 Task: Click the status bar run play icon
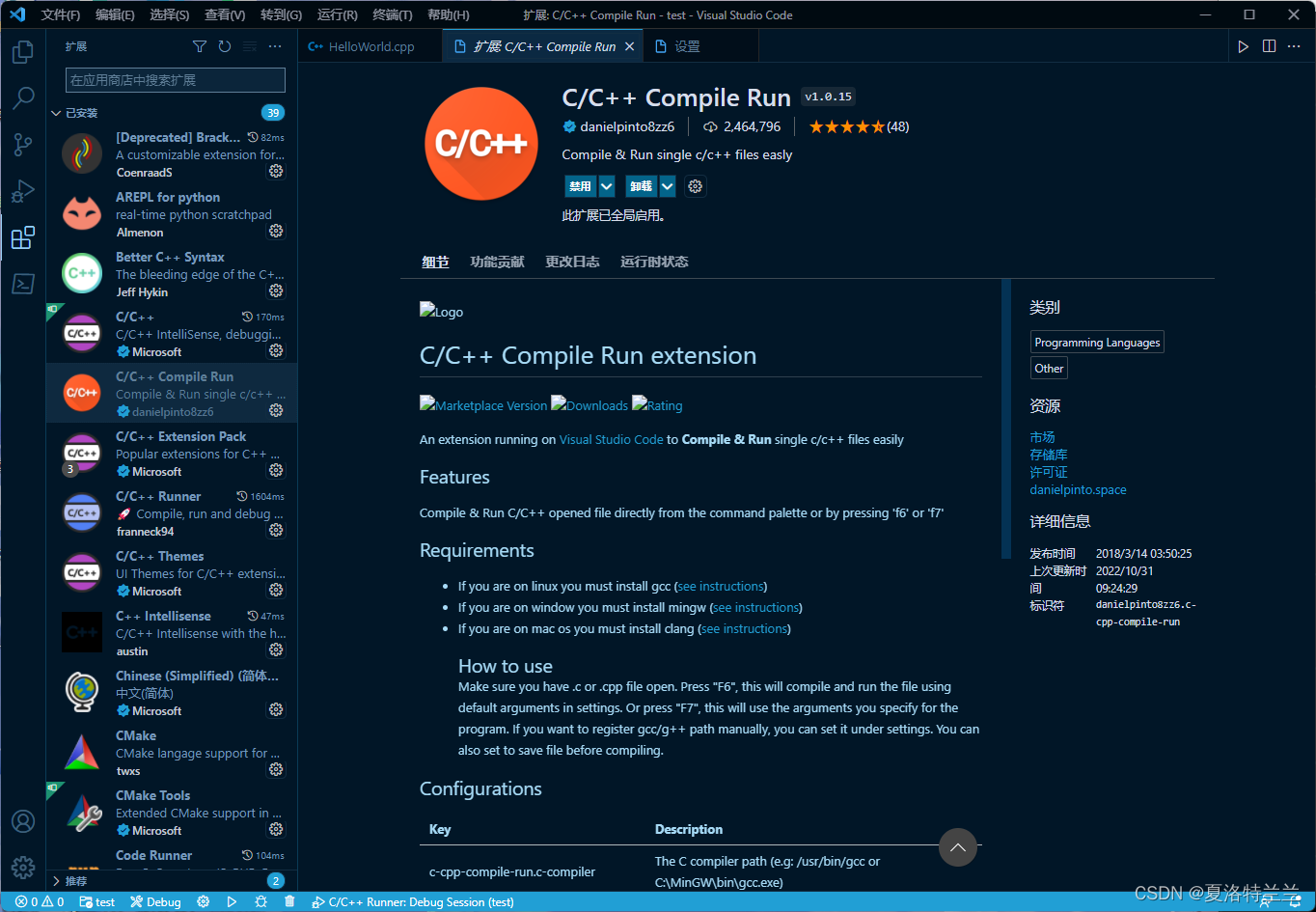[232, 901]
